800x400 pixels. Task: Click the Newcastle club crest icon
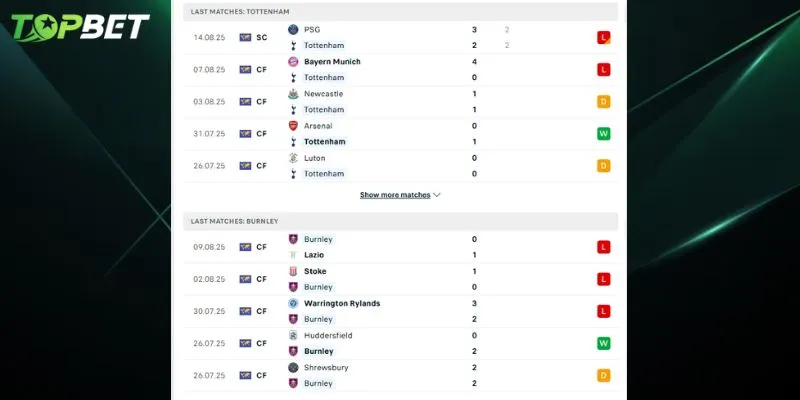tap(293, 94)
